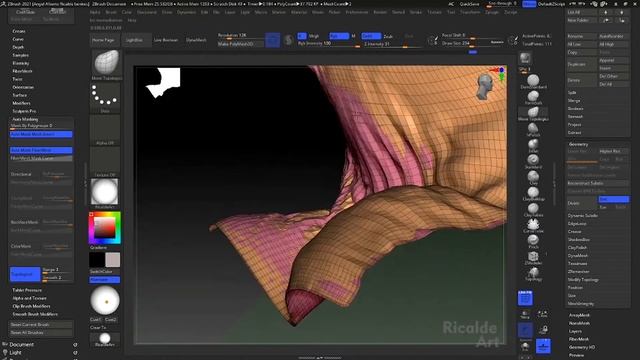Select the Topology brush icon

click(533, 273)
